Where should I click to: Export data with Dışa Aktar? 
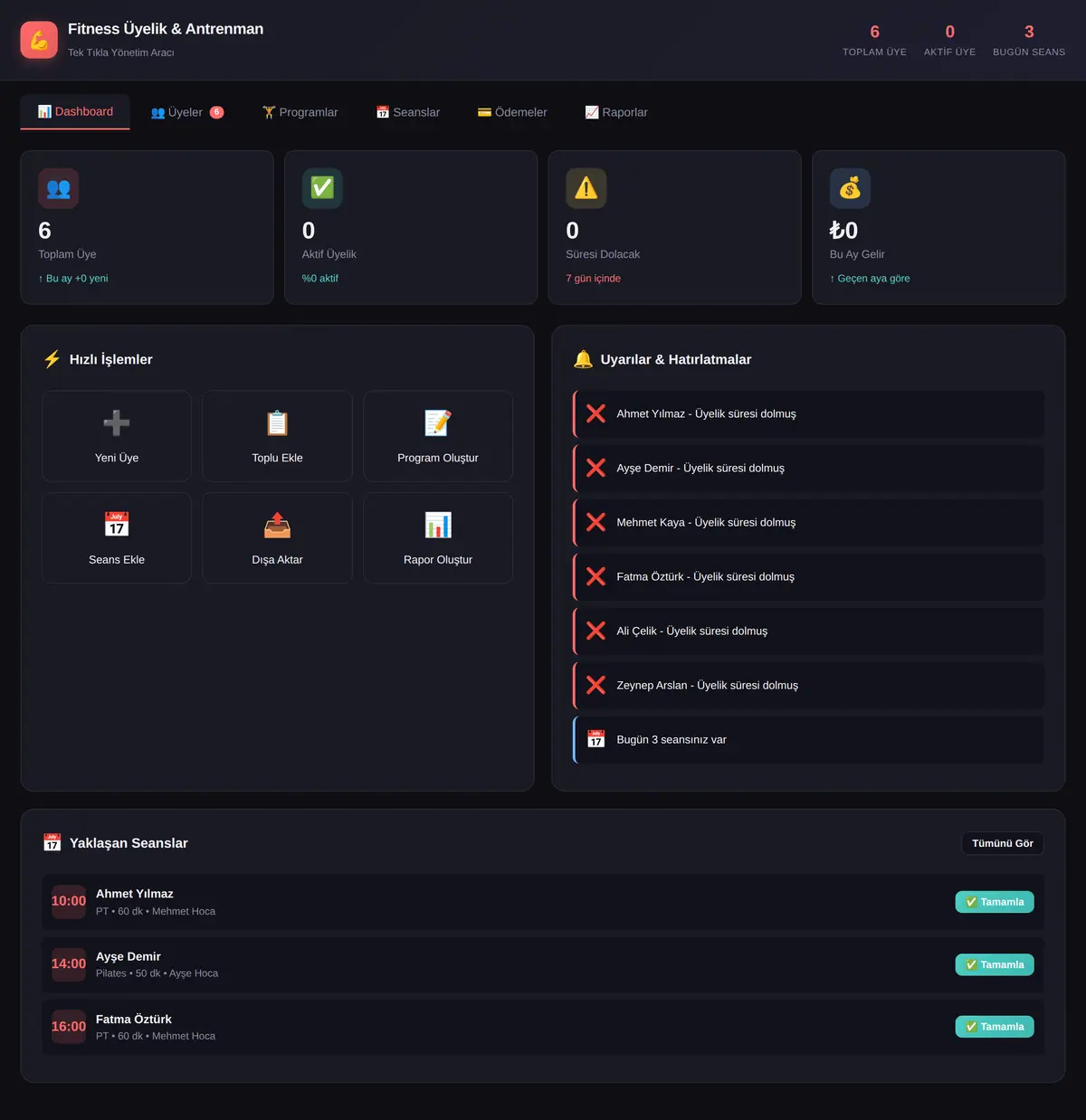tap(277, 538)
